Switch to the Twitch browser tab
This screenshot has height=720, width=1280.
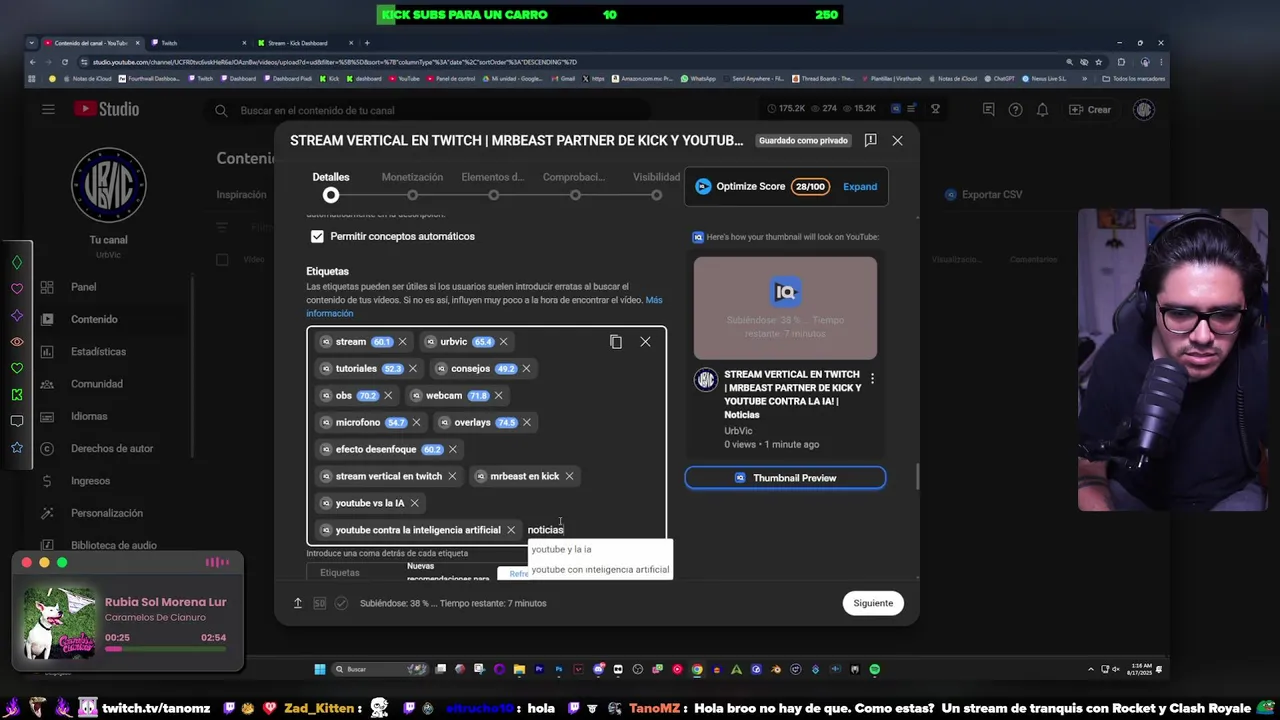click(x=198, y=43)
